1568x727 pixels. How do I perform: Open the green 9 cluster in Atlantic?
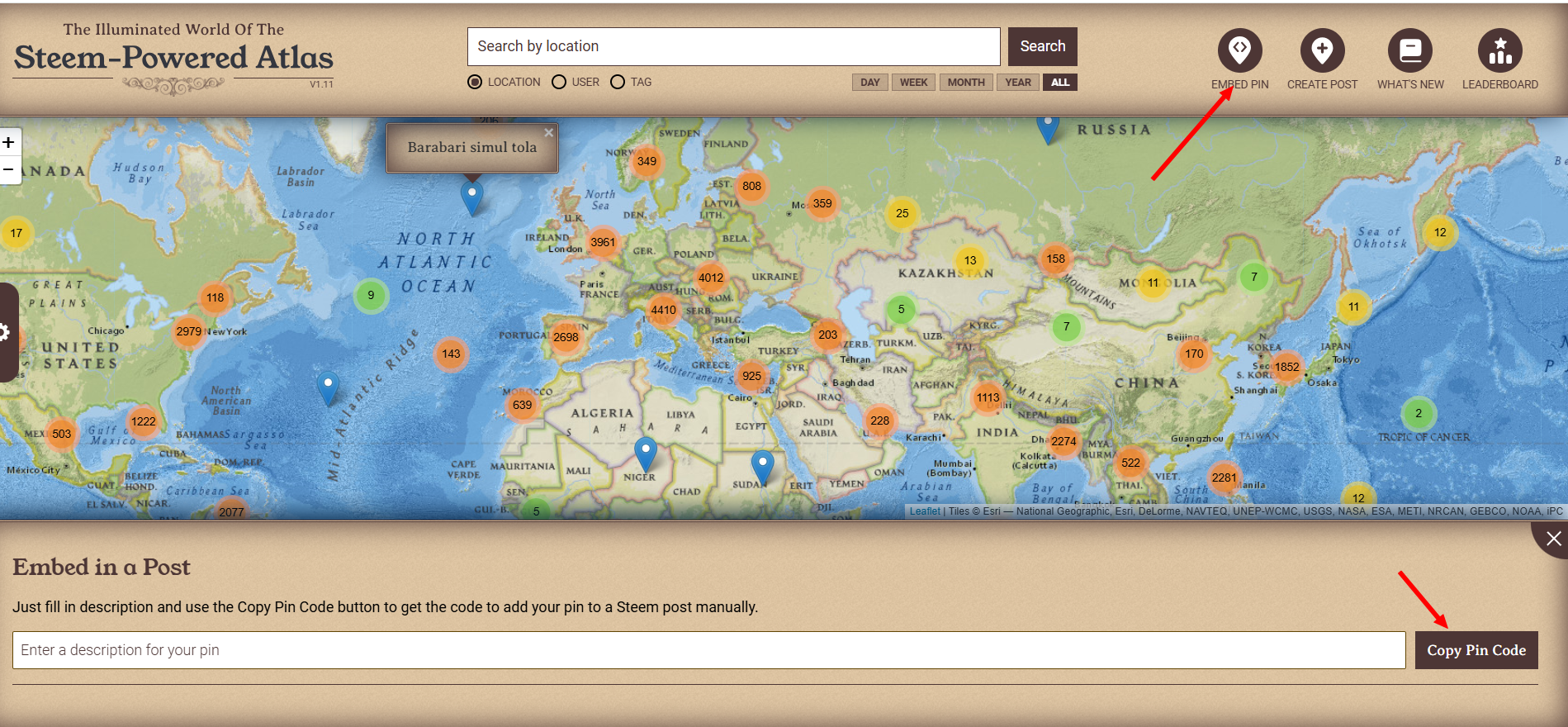(x=371, y=295)
